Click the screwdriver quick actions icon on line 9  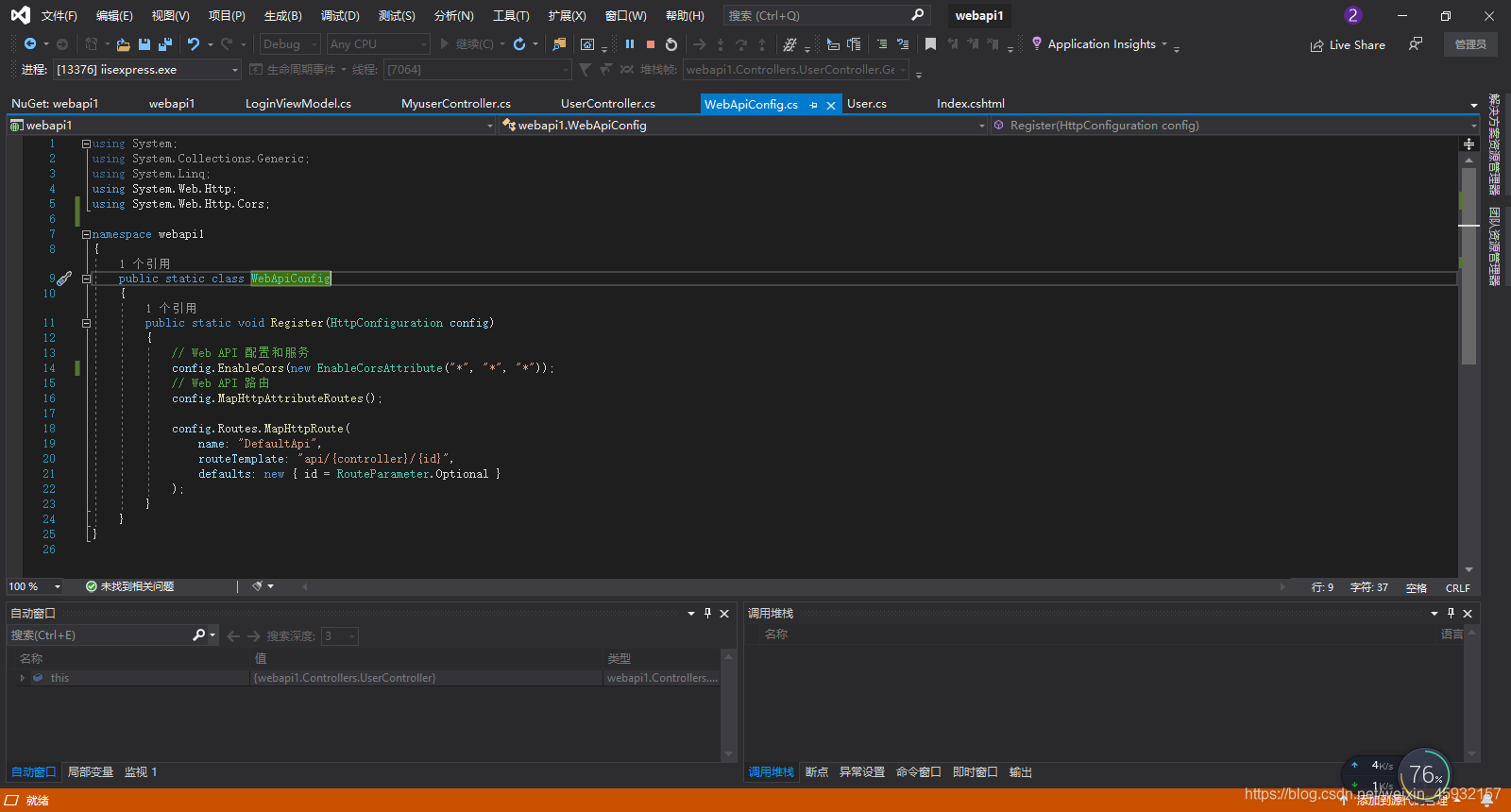click(64, 279)
